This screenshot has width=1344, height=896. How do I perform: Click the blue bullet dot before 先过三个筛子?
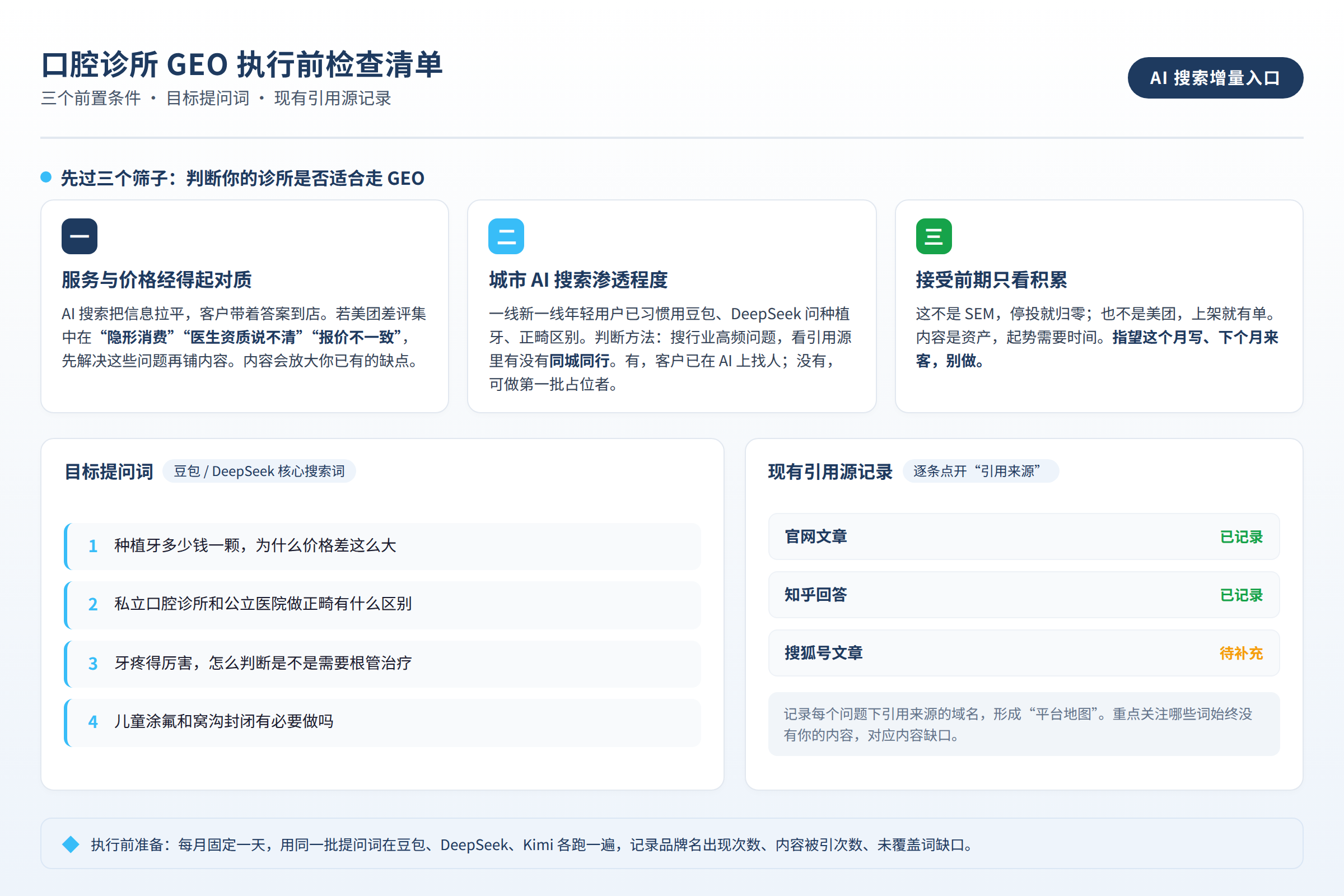(x=46, y=177)
